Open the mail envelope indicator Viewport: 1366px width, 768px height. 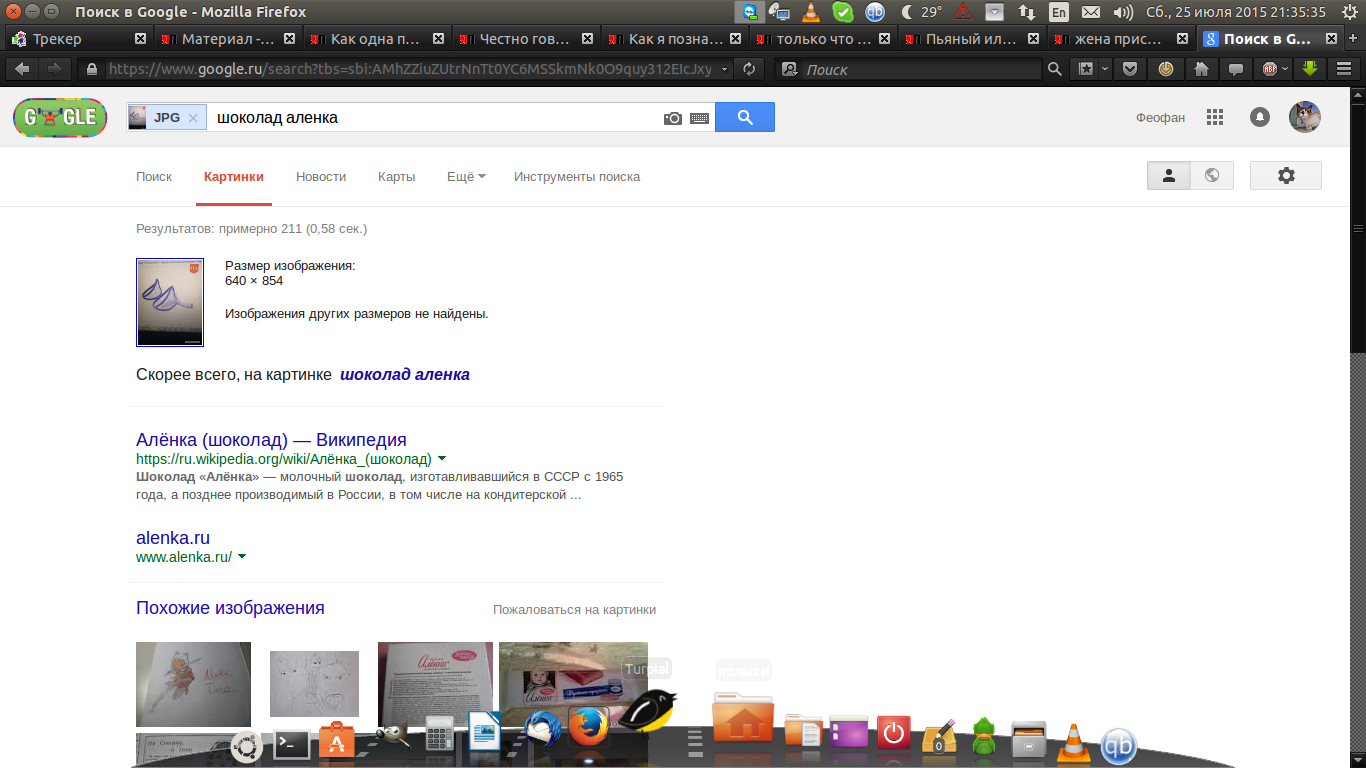[1091, 12]
